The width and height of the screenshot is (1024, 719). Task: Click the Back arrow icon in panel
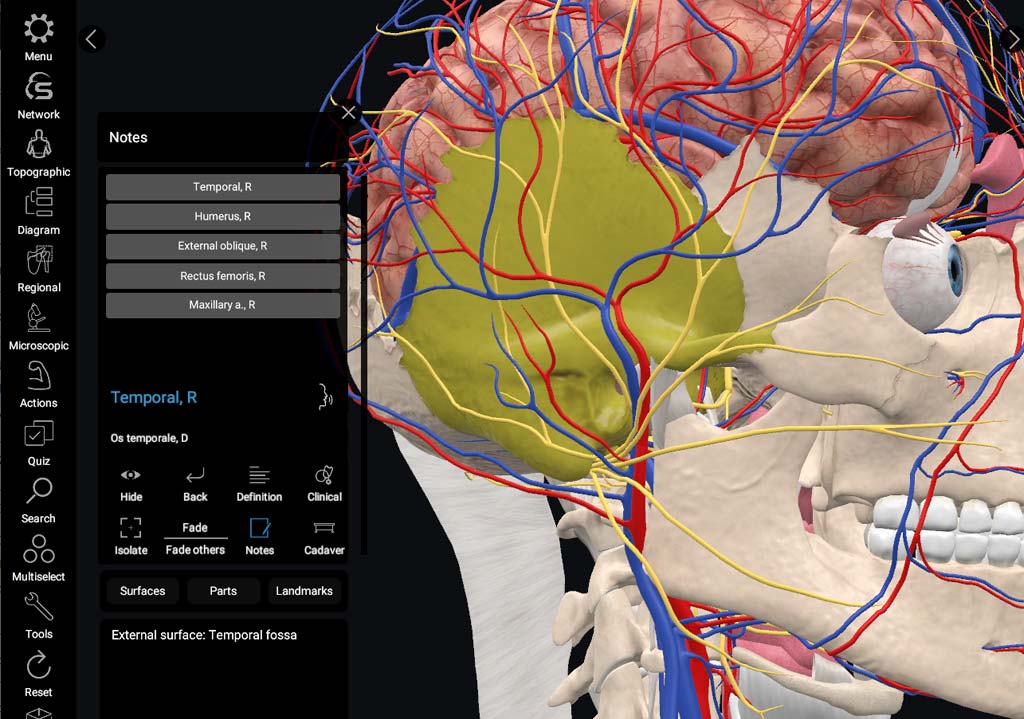(x=195, y=485)
